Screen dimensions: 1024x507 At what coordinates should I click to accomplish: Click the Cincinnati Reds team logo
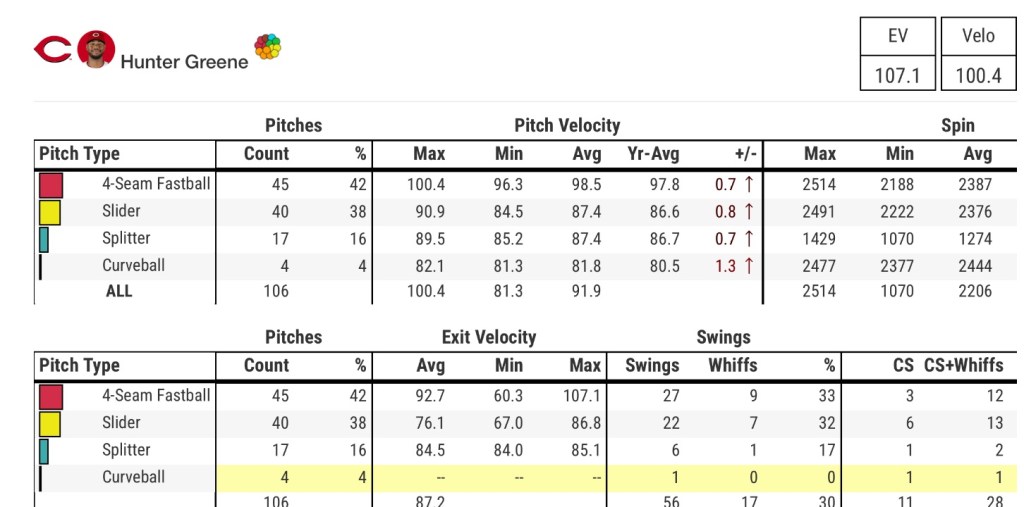[x=53, y=49]
